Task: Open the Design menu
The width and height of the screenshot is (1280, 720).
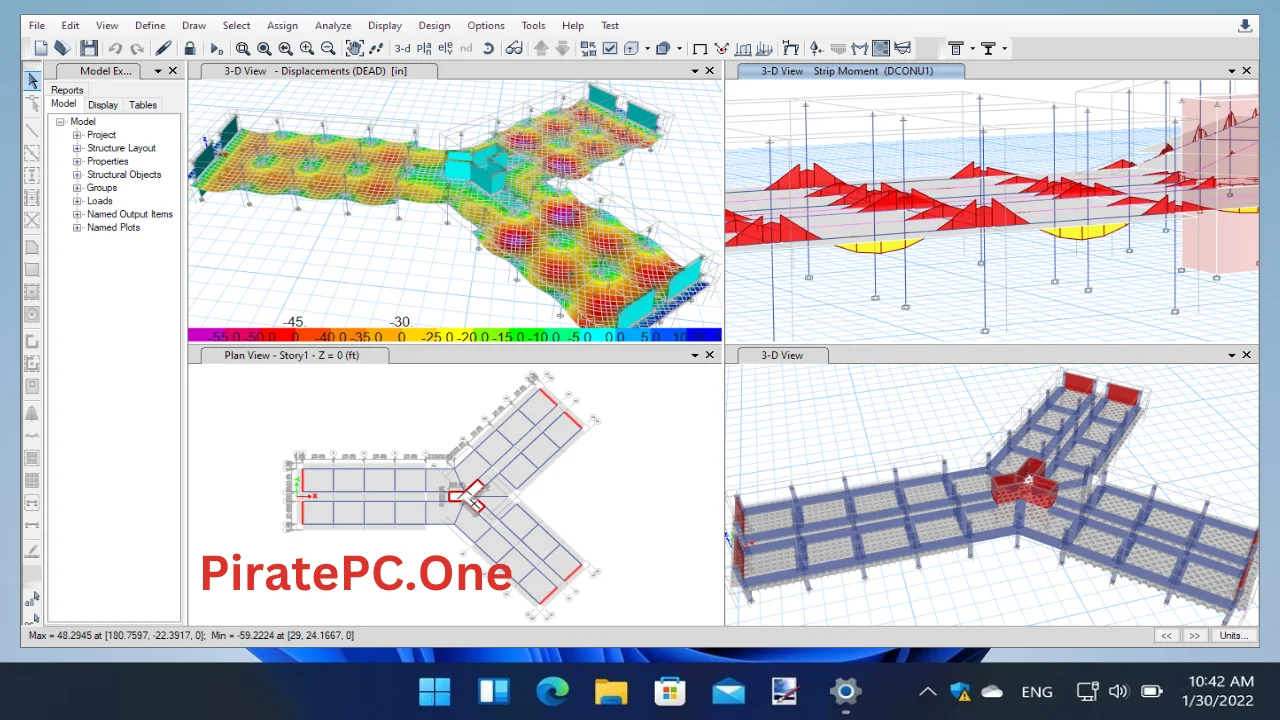Action: pyautogui.click(x=434, y=25)
